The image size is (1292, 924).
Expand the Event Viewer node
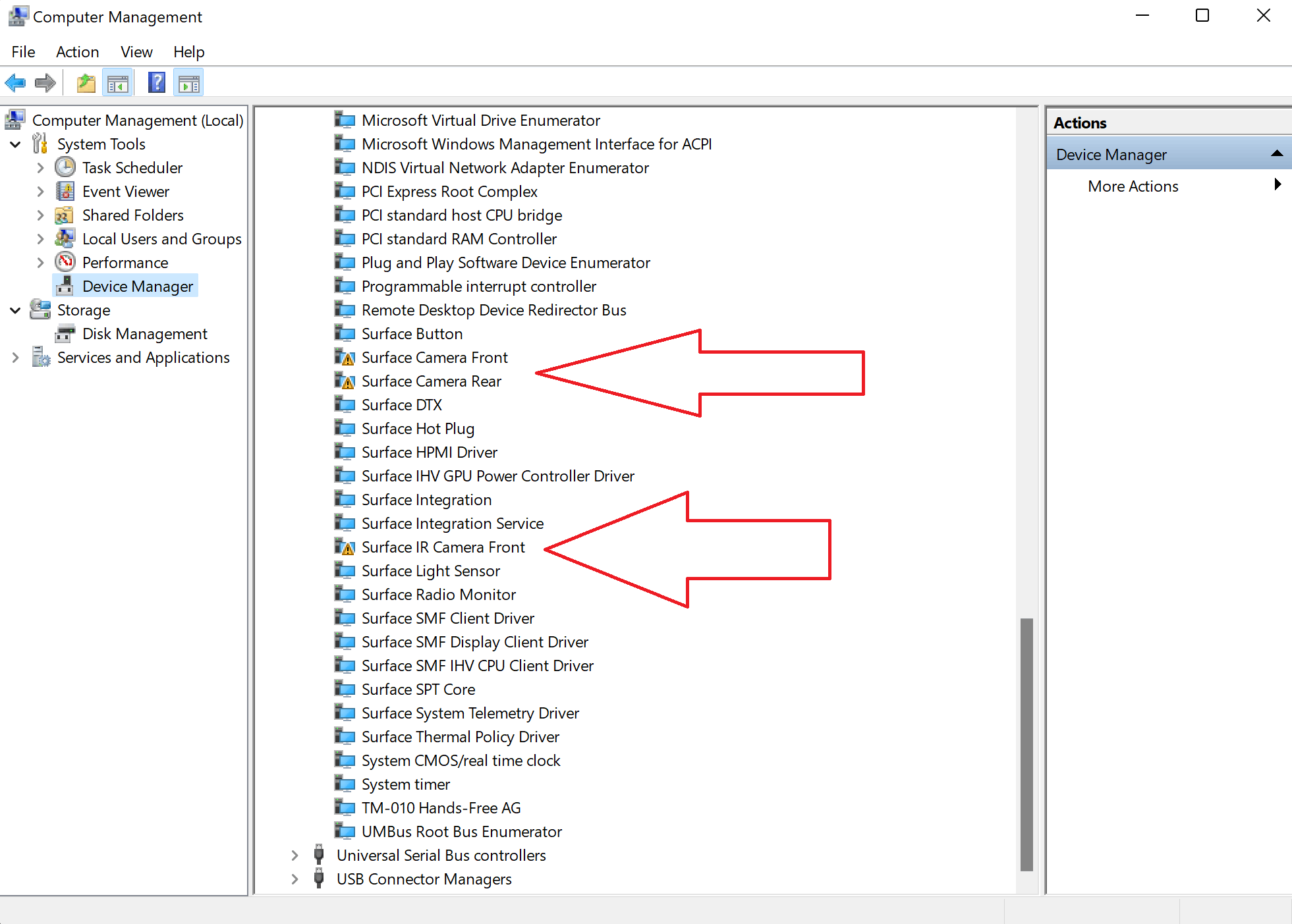coord(40,192)
